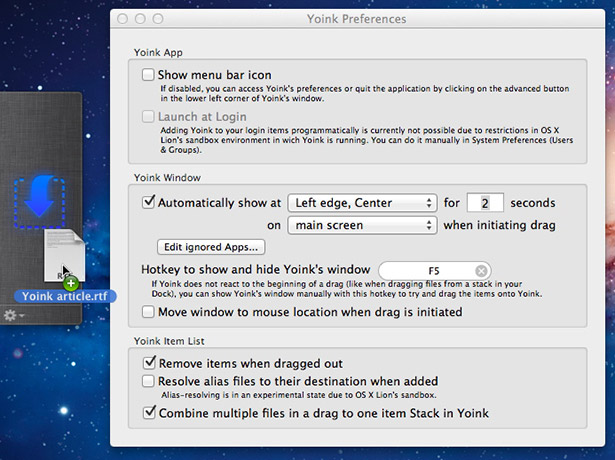Image resolution: width=615 pixels, height=460 pixels.
Task: Click the Hotkey to show and hide label
Action: [x=256, y=269]
